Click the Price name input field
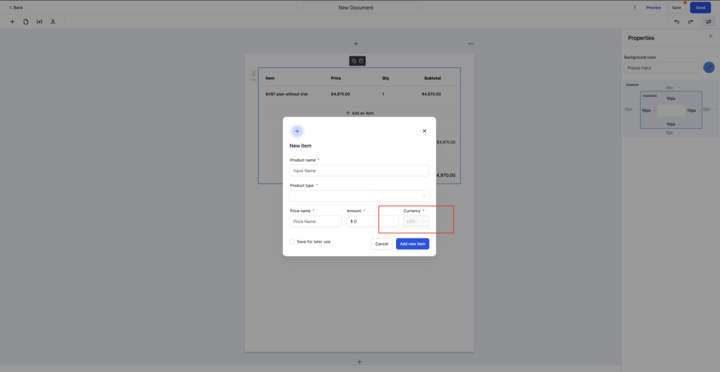 (315, 221)
